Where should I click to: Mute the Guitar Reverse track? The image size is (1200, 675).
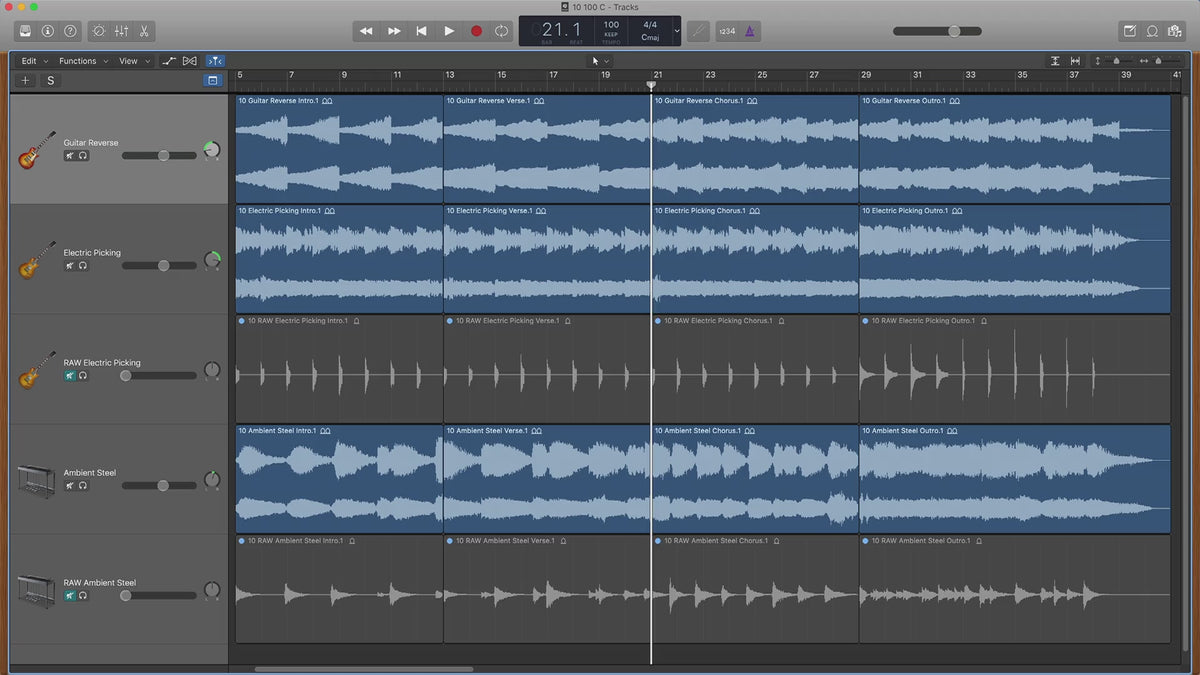[x=70, y=156]
